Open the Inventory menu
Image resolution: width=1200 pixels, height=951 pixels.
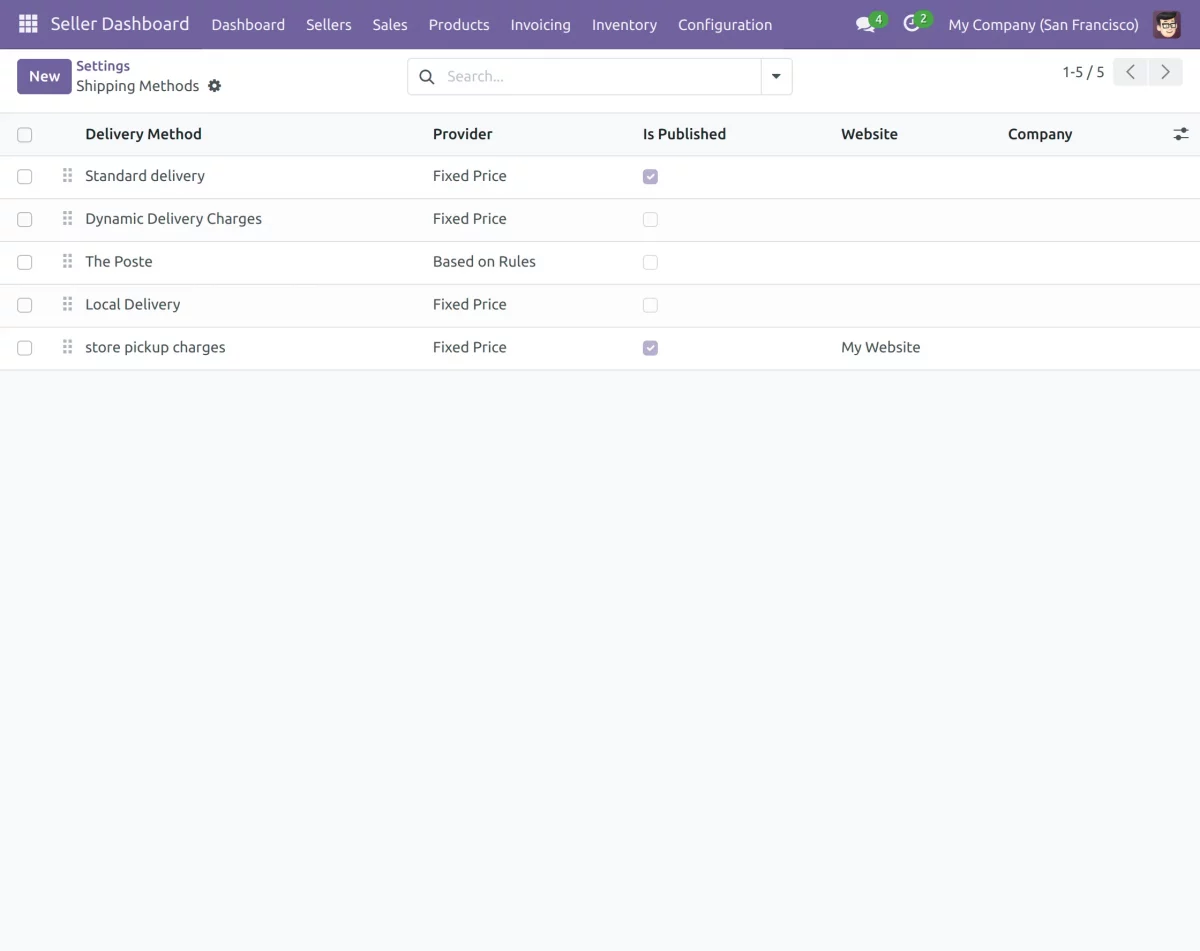click(x=624, y=25)
